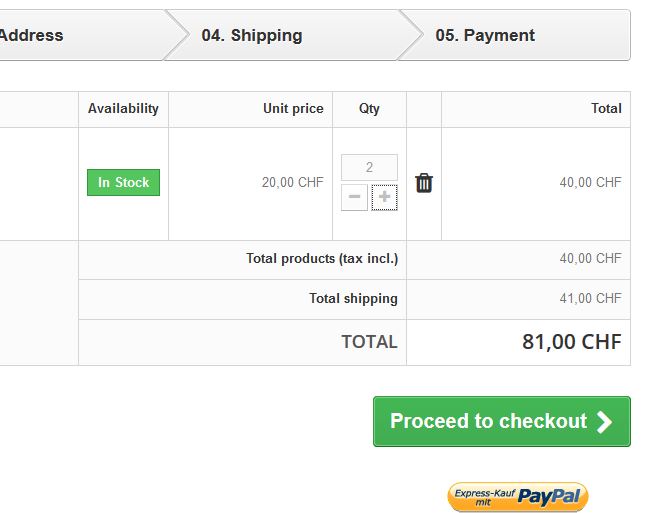Select the 41,00 CHF shipping amount

(x=590, y=299)
